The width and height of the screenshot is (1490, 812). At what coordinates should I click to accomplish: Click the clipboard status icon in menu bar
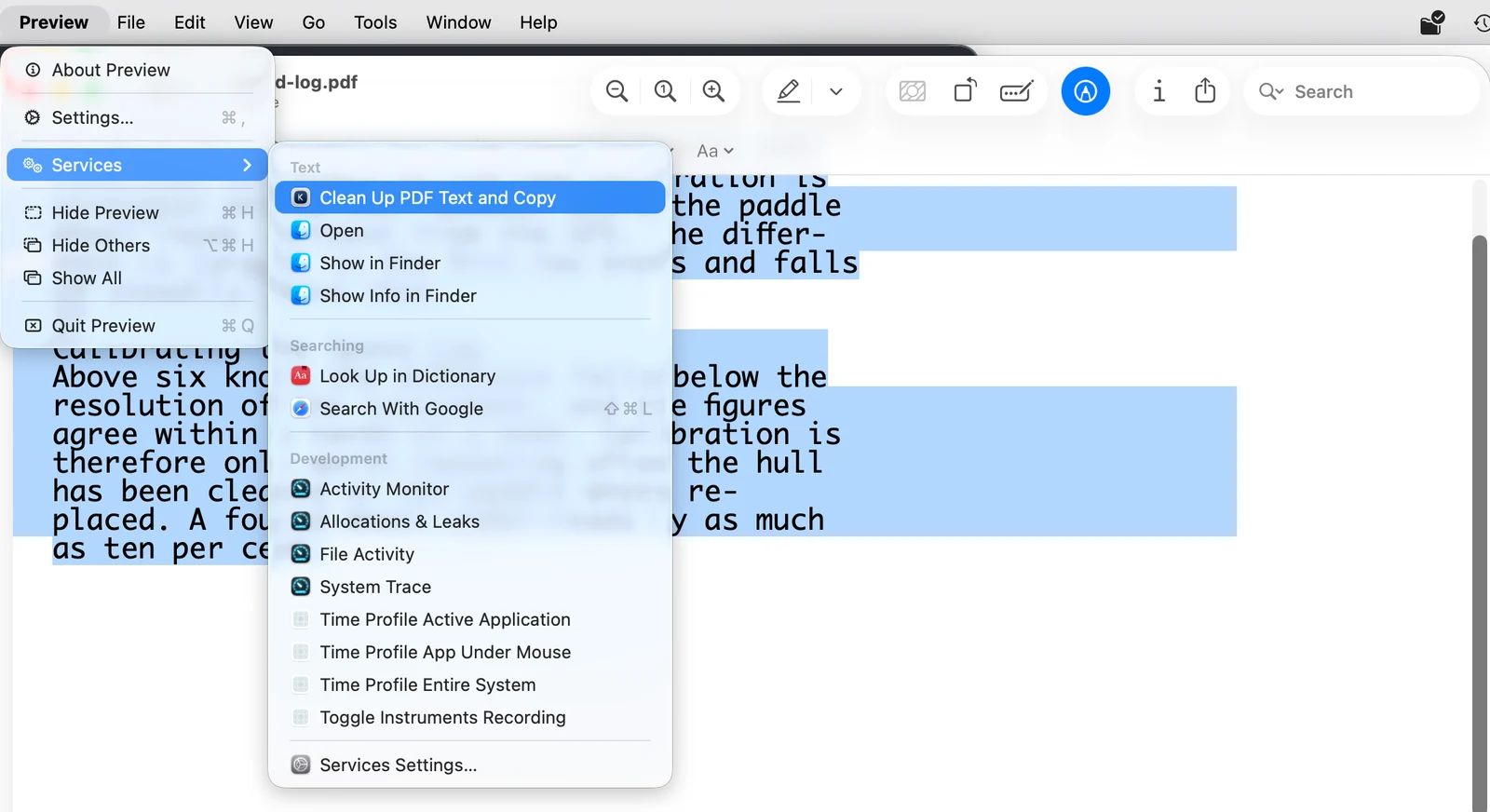click(1432, 22)
